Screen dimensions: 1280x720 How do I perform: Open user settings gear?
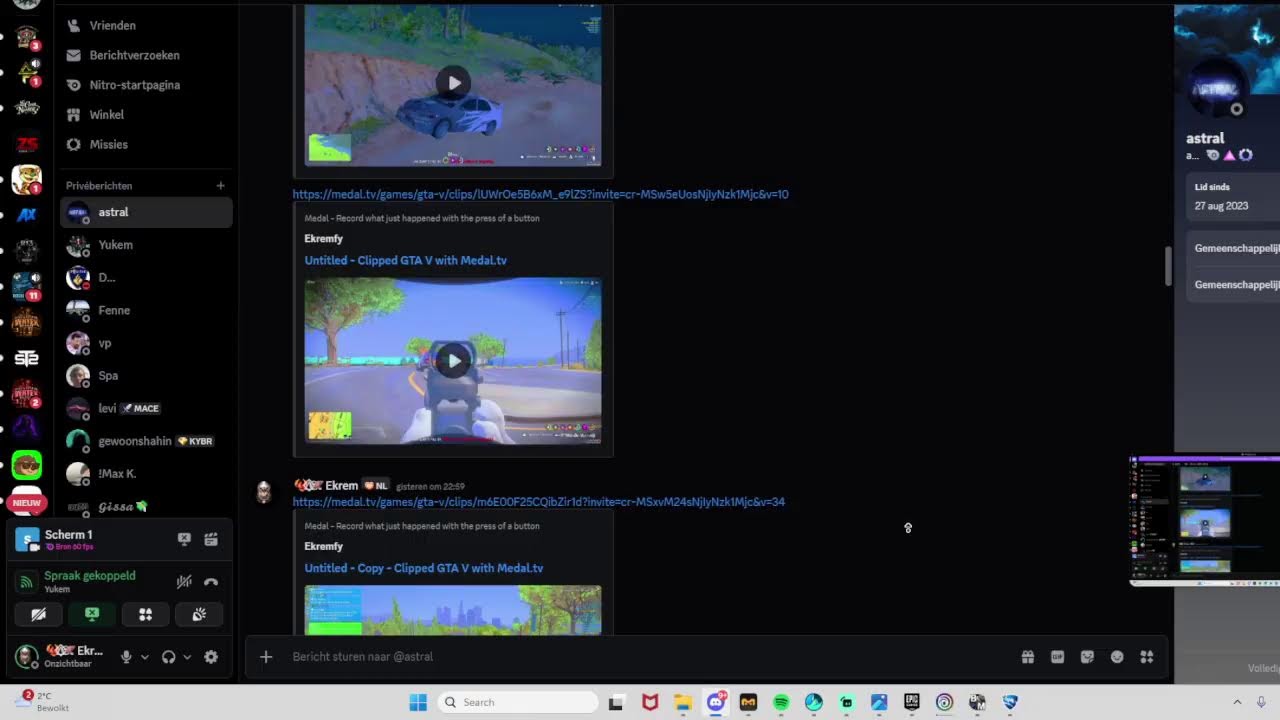211,657
